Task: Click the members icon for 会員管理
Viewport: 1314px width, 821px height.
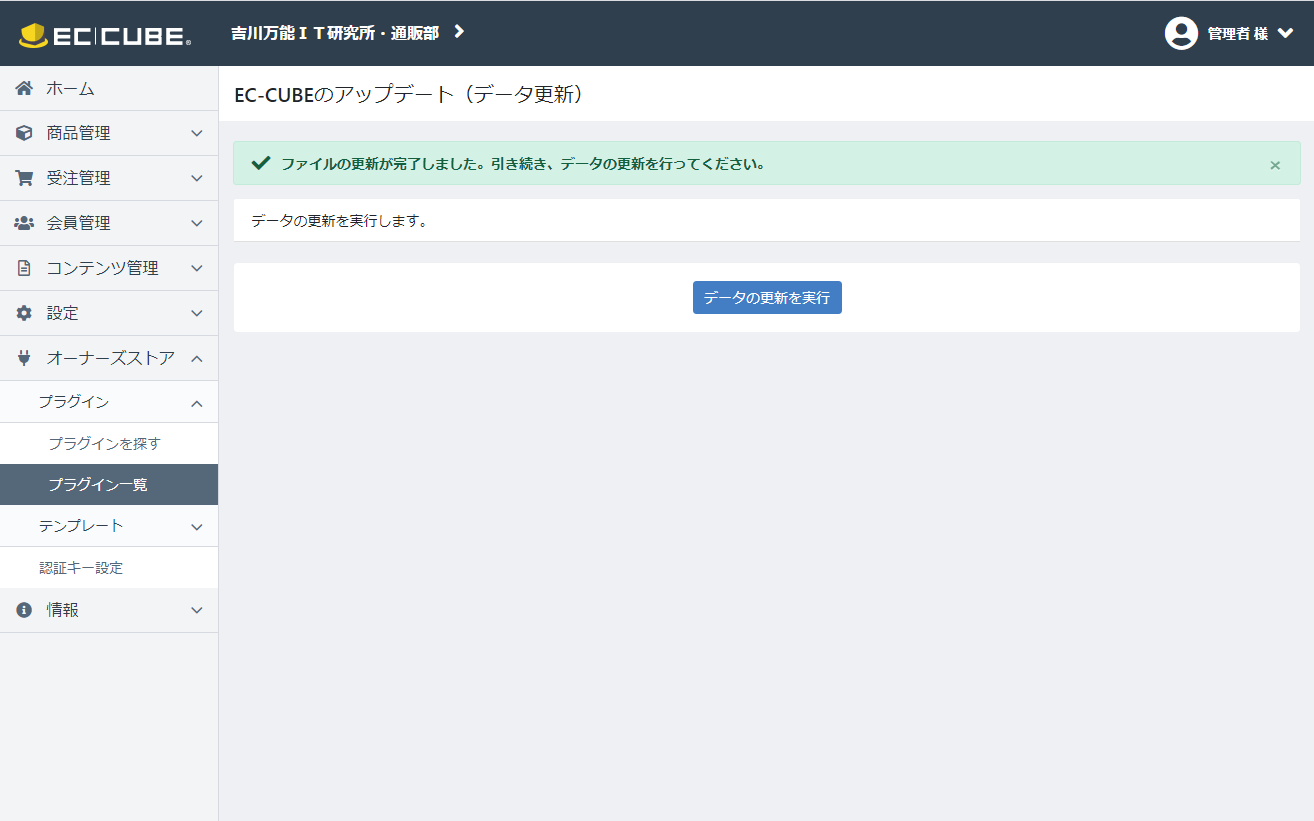Action: 24,223
